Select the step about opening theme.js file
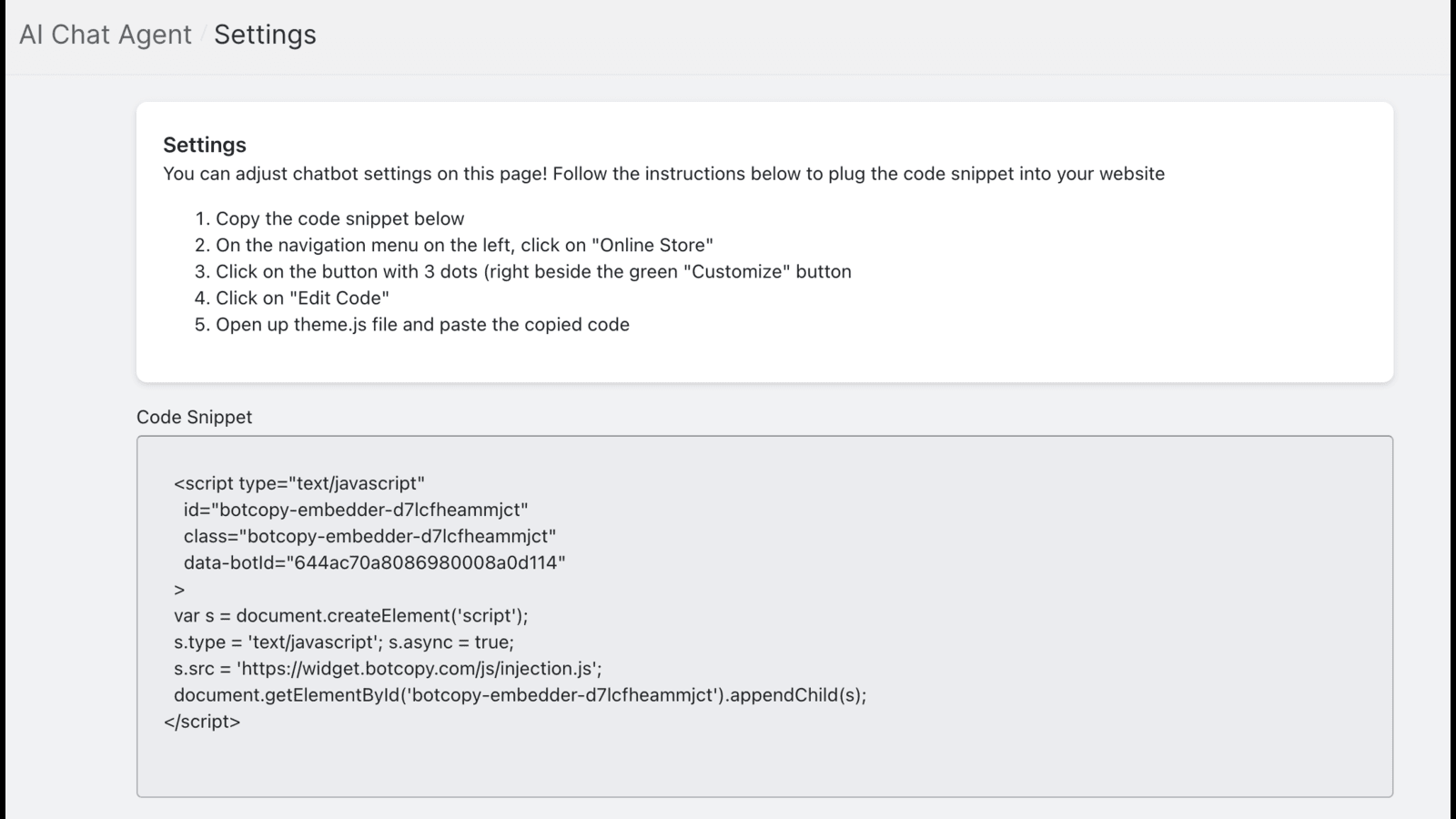 point(422,324)
